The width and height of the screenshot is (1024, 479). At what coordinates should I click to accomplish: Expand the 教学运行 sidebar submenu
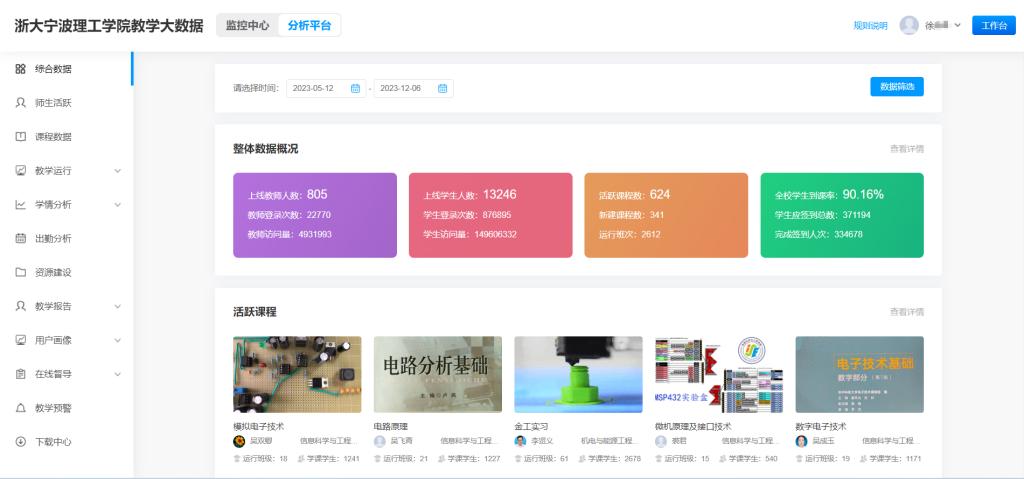pos(117,171)
